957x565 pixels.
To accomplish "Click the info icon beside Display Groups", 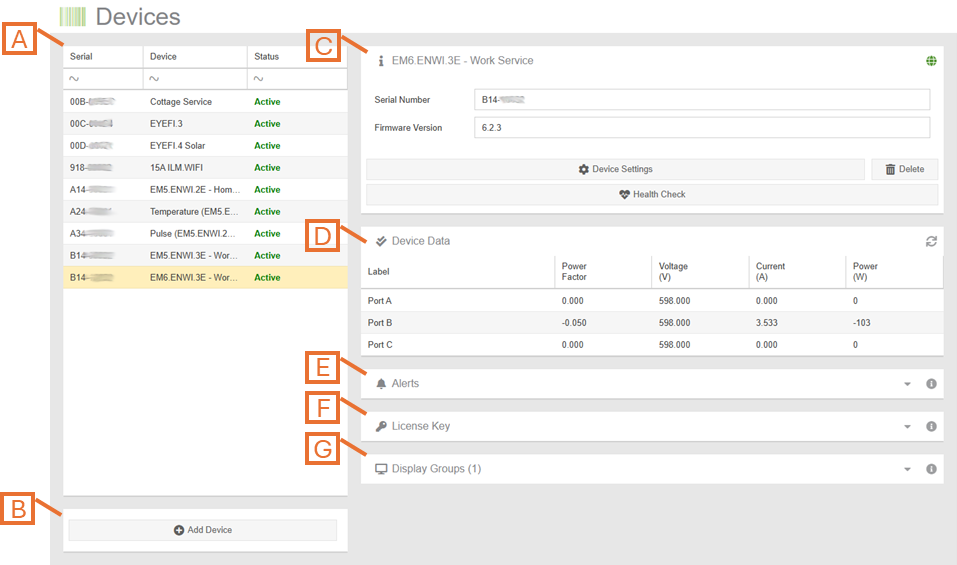I will tap(931, 469).
